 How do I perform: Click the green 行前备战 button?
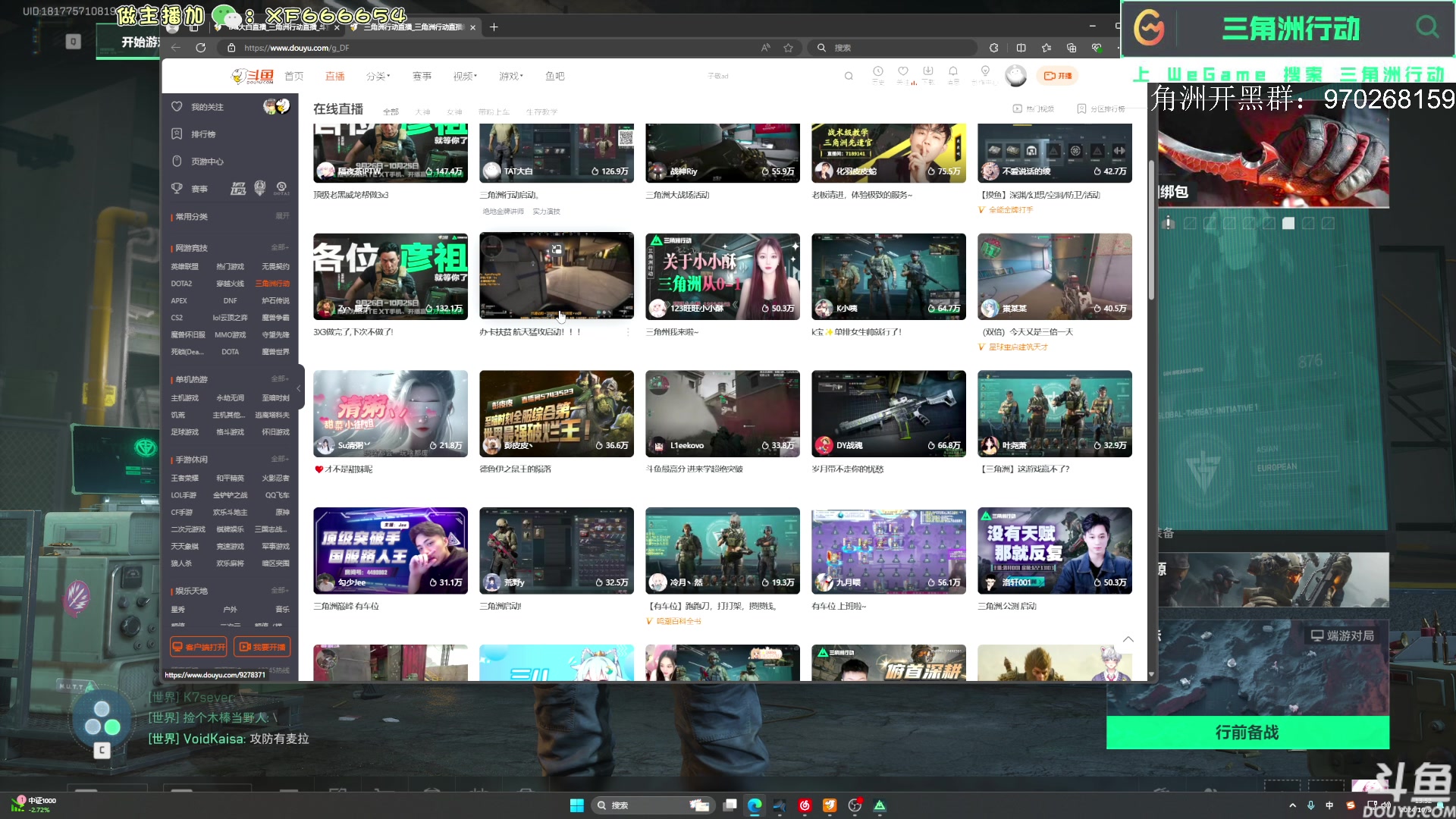(1247, 733)
